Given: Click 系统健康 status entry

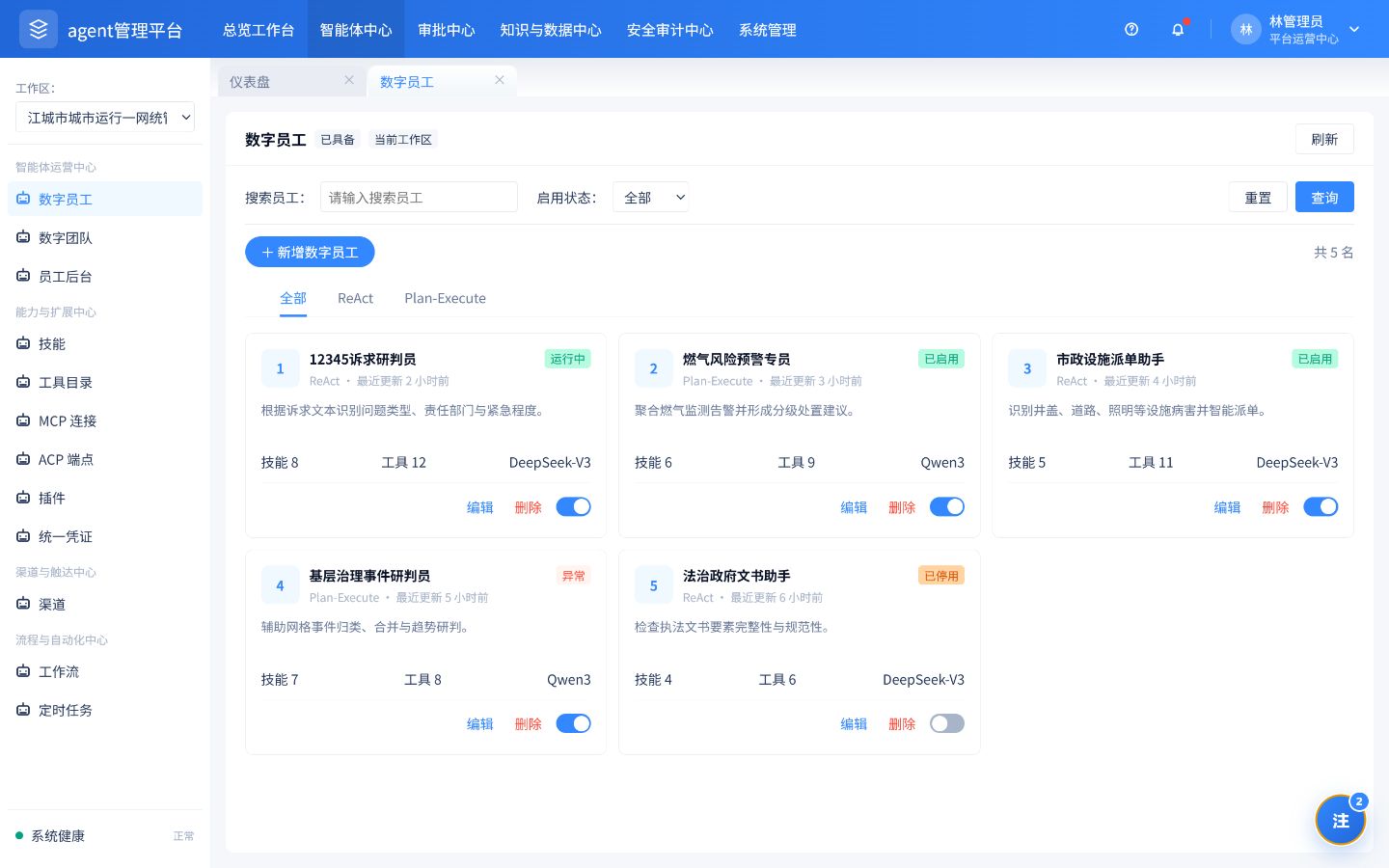Looking at the screenshot, I should point(105,835).
